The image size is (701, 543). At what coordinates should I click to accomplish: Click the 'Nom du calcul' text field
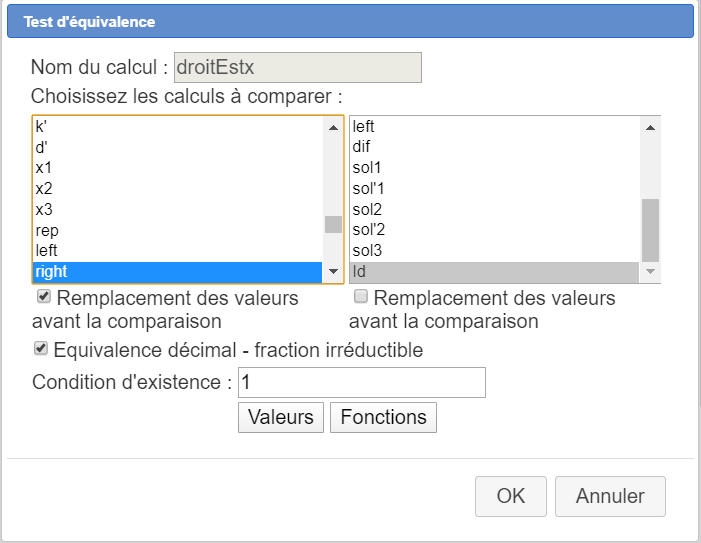[x=297, y=67]
